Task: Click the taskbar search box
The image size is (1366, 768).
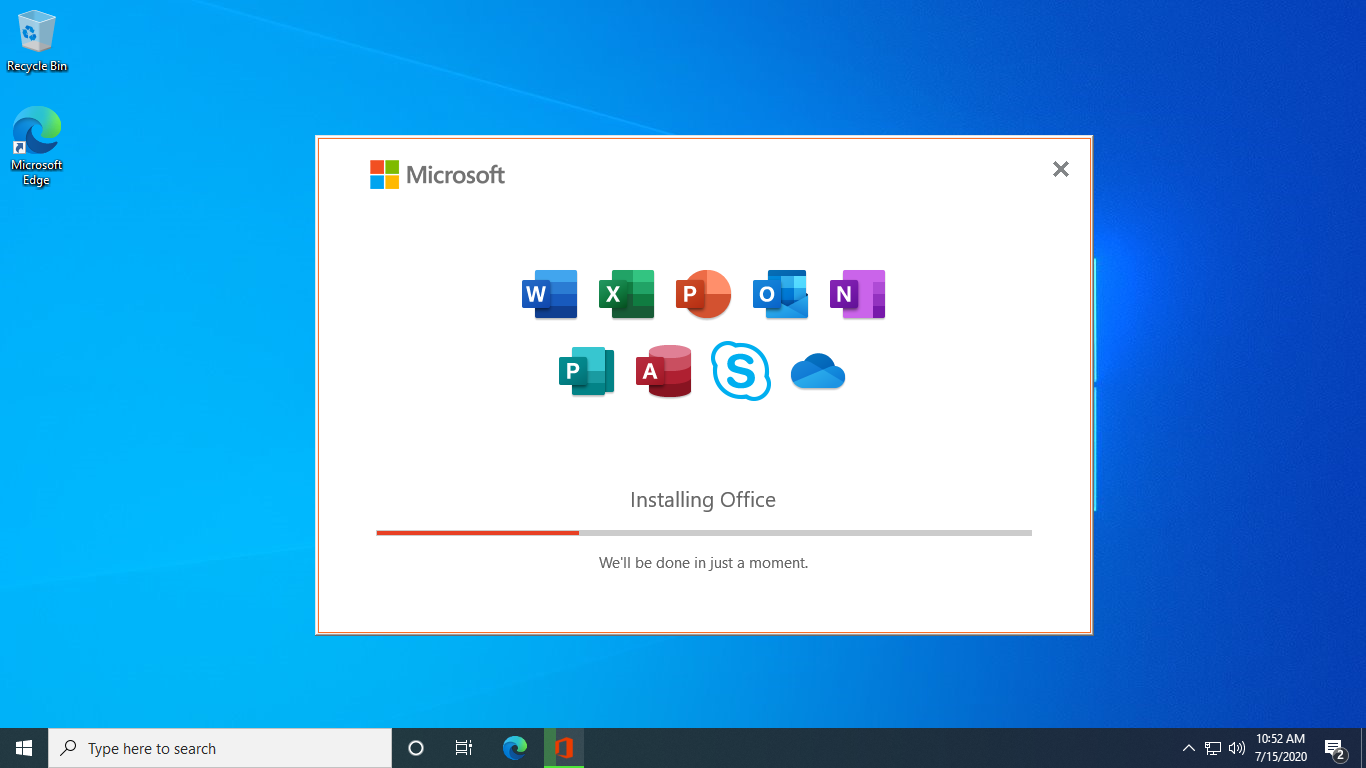Action: (x=220, y=748)
